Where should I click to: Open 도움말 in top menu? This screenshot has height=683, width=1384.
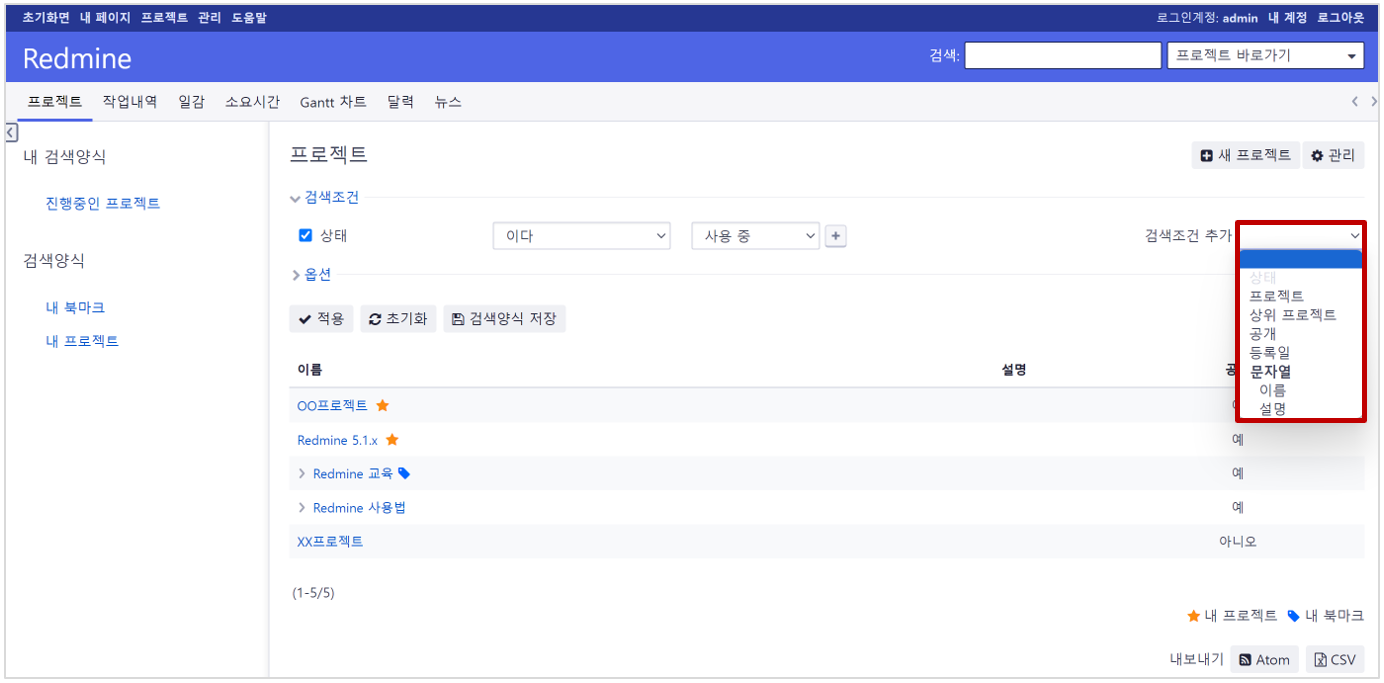point(249,18)
